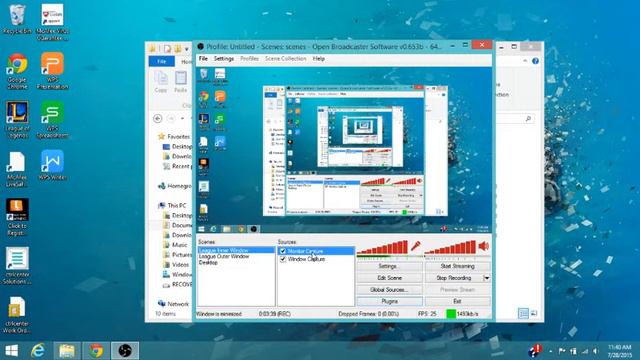Click the Stop Recording button

[454, 278]
